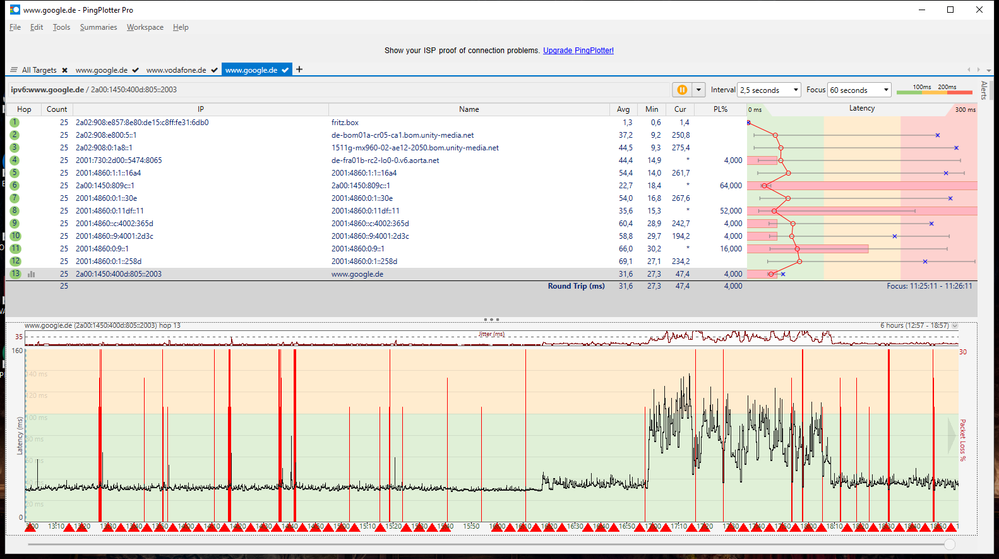
Task: Add a new target tab with plus icon
Action: (299, 69)
